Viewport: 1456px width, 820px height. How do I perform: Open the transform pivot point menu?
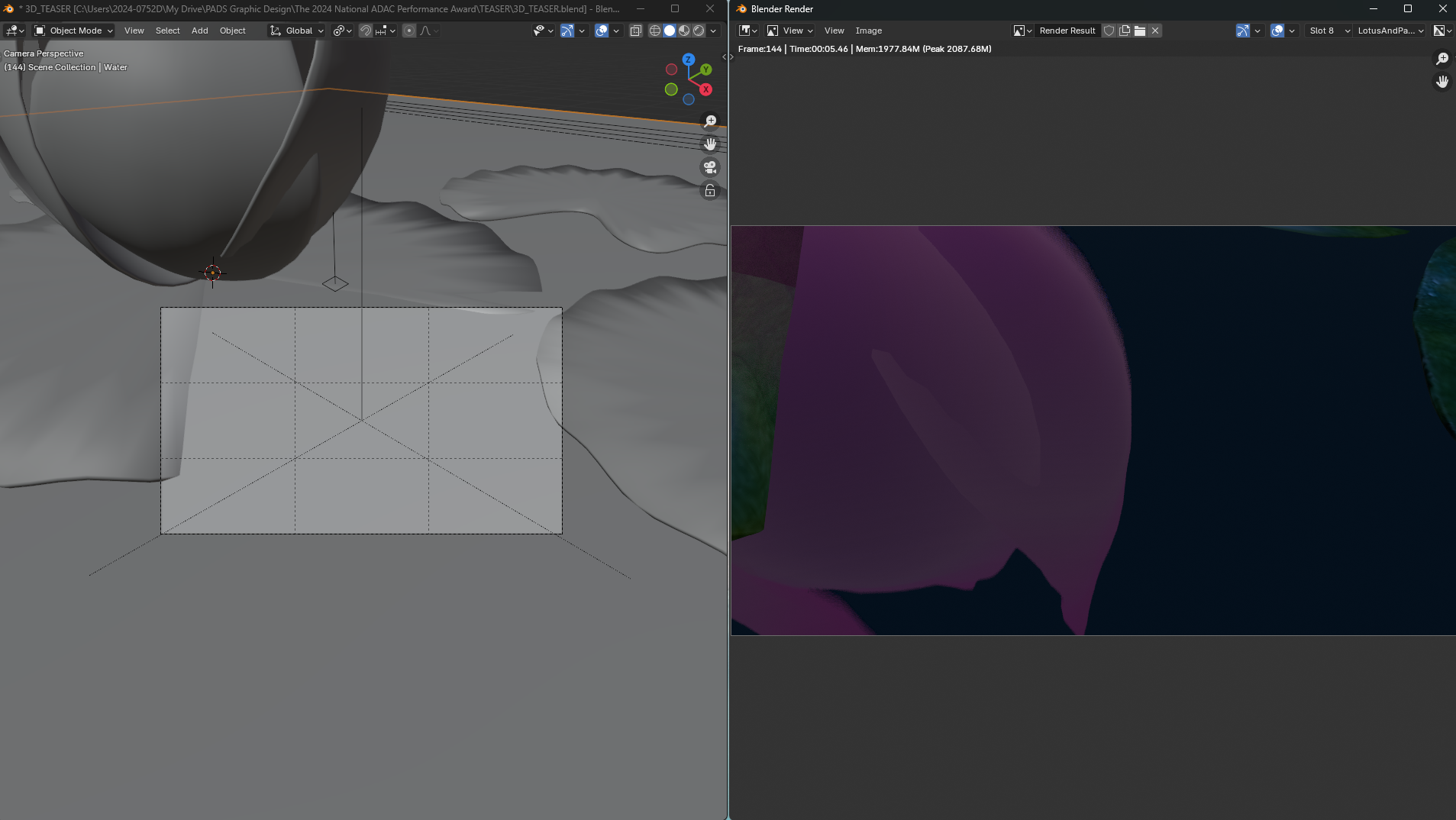(342, 31)
